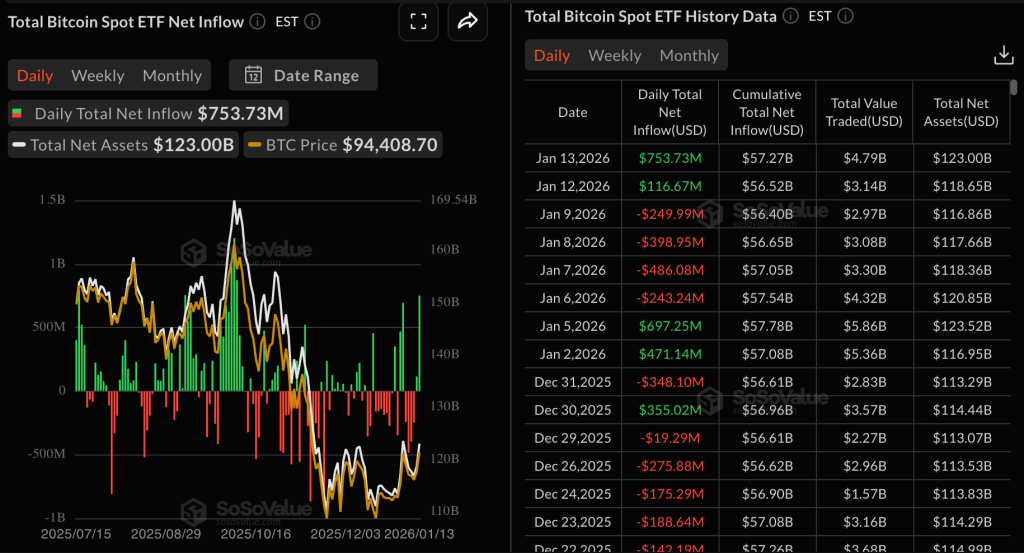This screenshot has height=553, width=1024.
Task: Download the ETF history data
Action: (x=1002, y=55)
